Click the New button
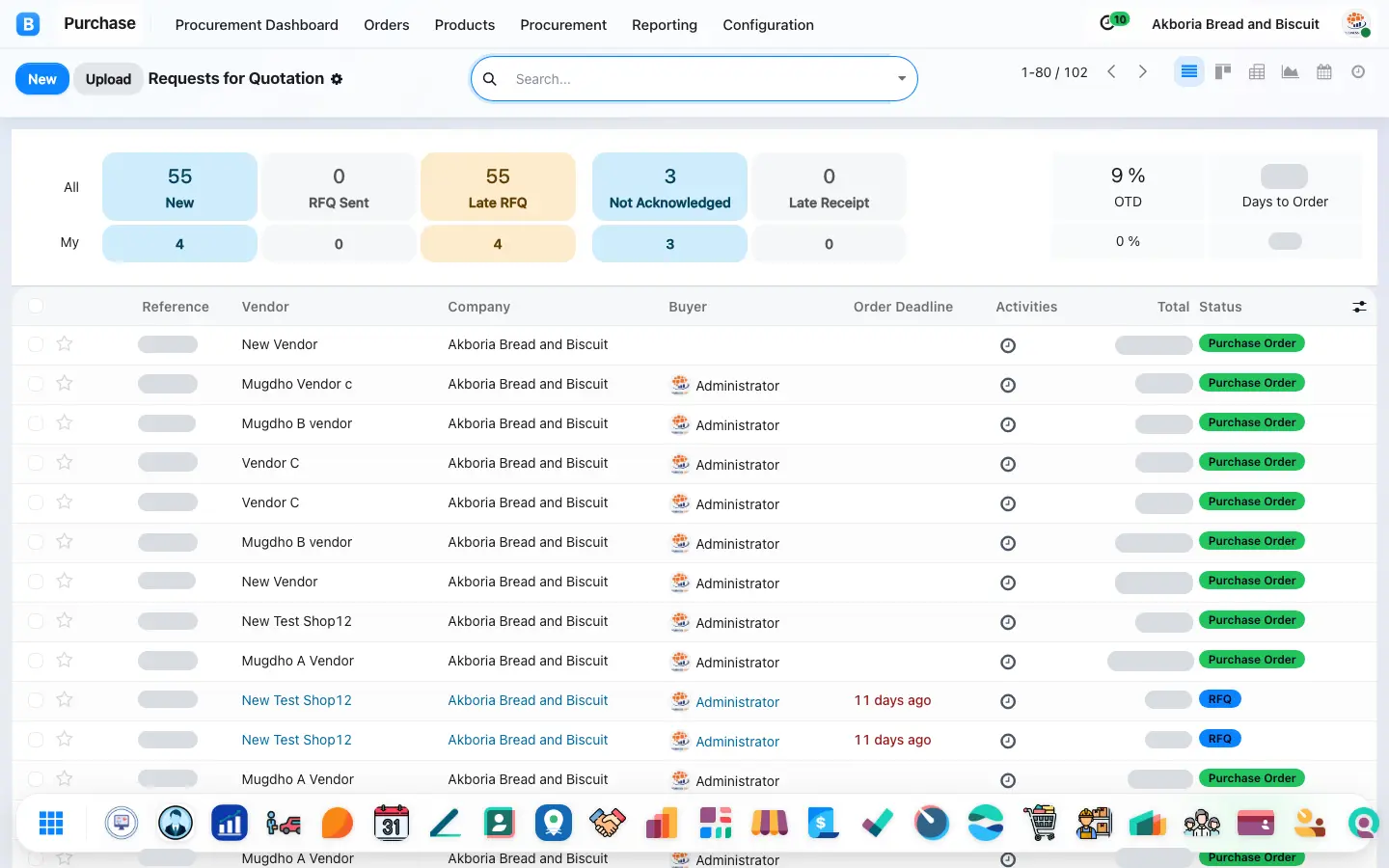This screenshot has height=868, width=1389. tap(42, 79)
